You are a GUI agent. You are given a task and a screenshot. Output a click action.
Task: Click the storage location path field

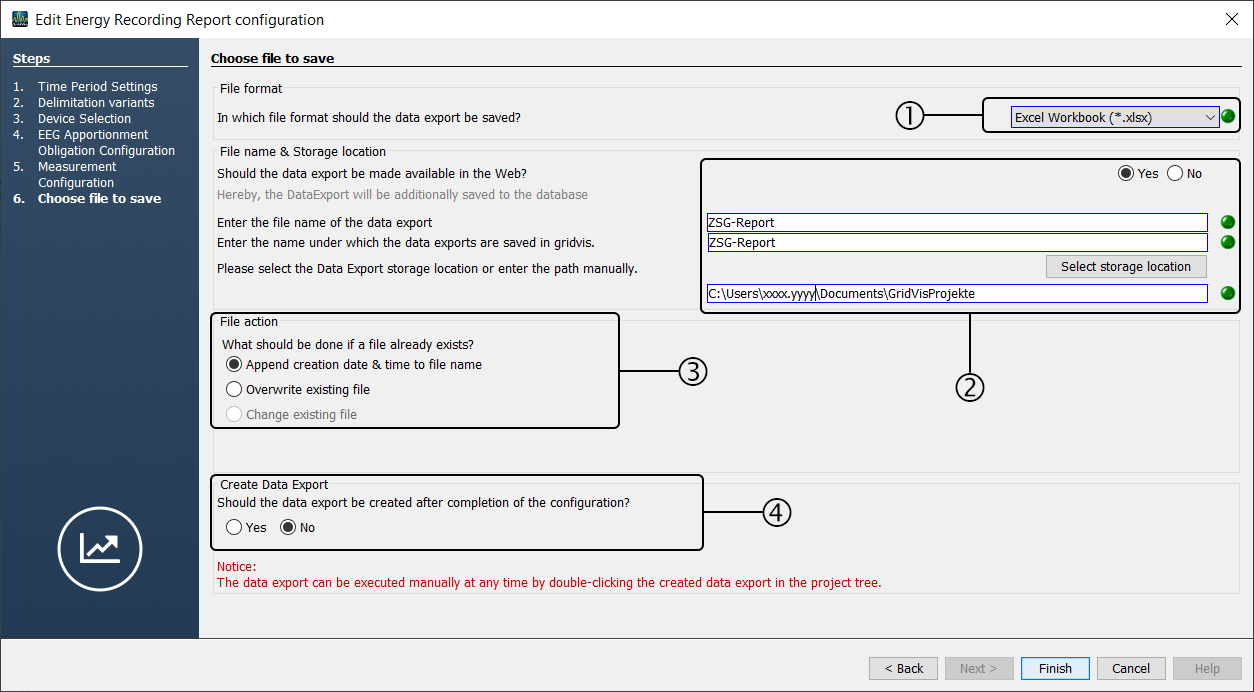956,294
